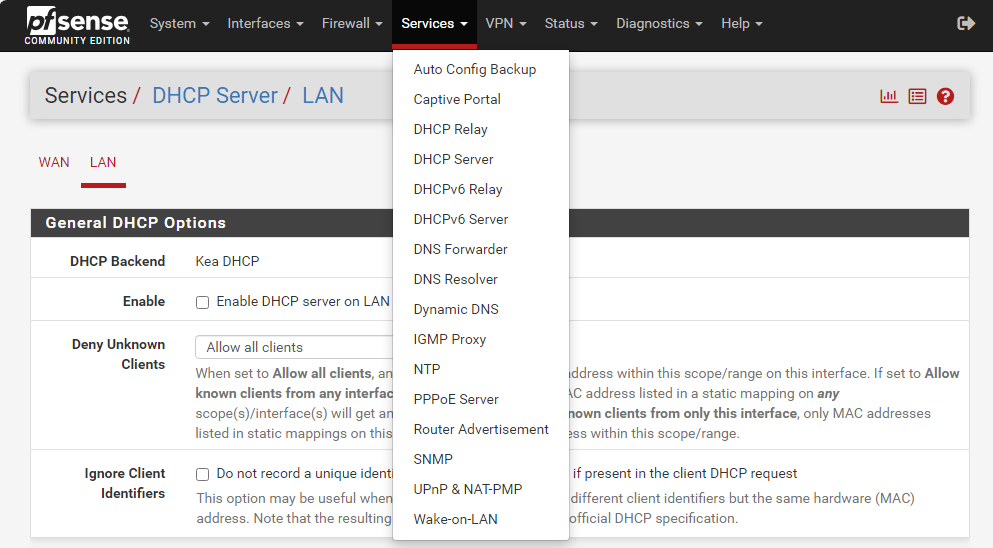Viewport: 993px width, 548px height.
Task: Open the Diagnostics dropdown menu
Action: (659, 23)
